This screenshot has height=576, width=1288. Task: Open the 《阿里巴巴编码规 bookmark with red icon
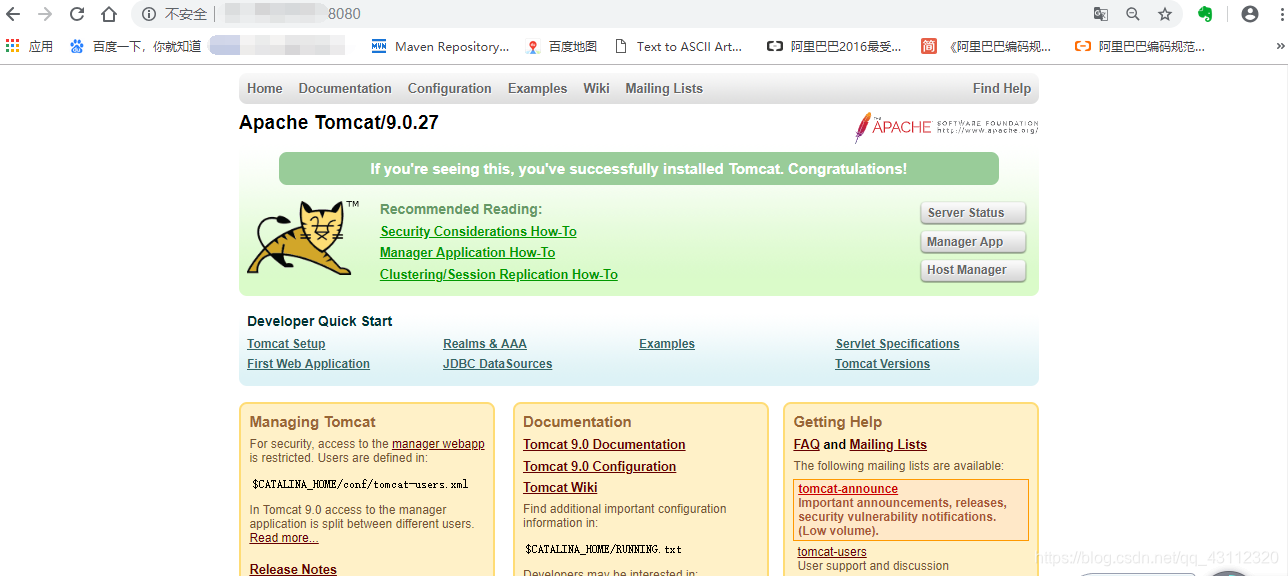tap(986, 46)
